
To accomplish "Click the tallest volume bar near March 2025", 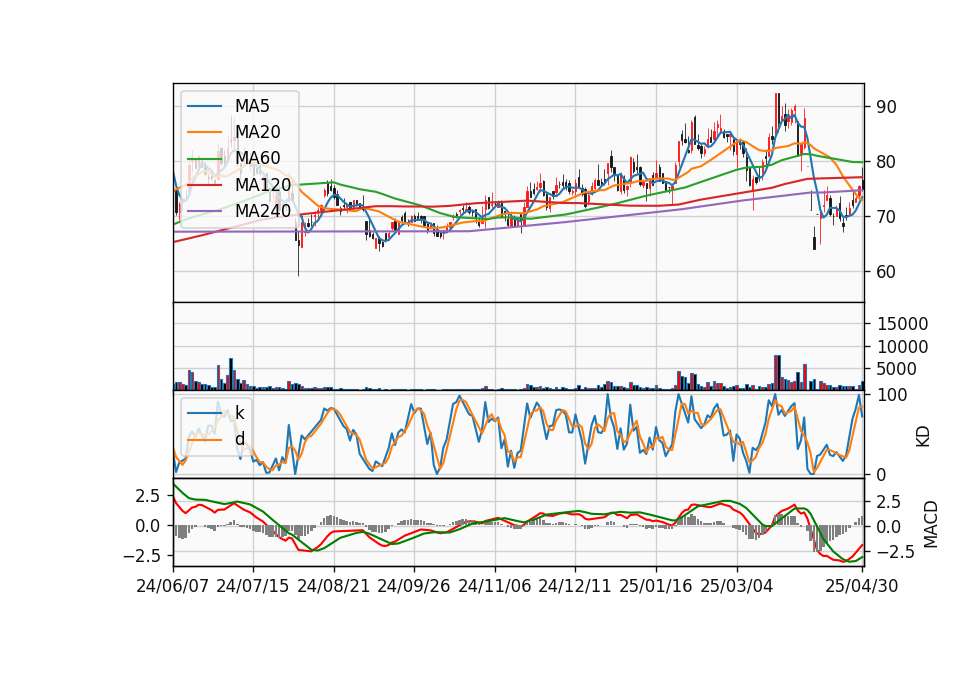I will click(777, 372).
